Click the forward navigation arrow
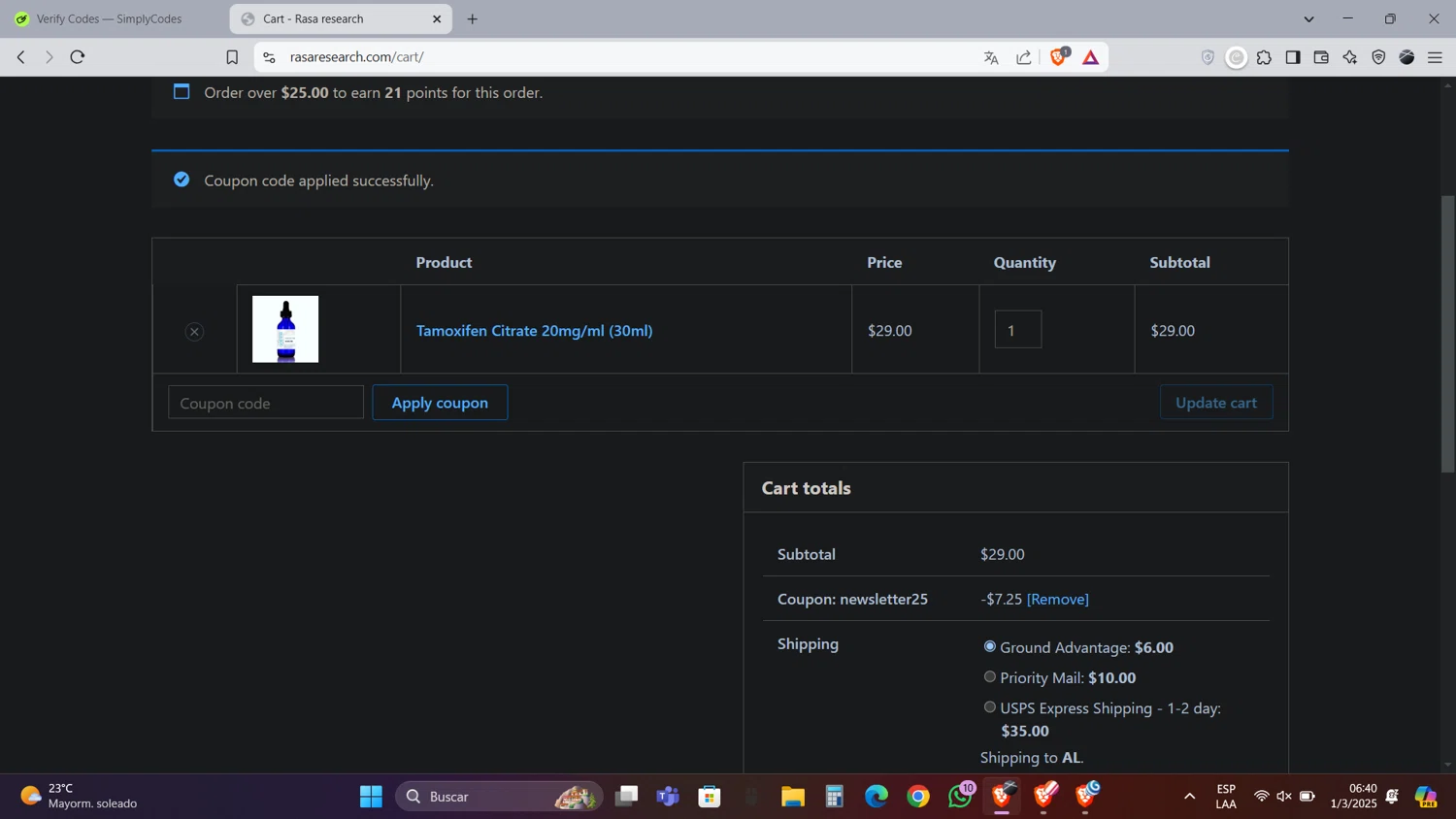1456x819 pixels. click(49, 57)
